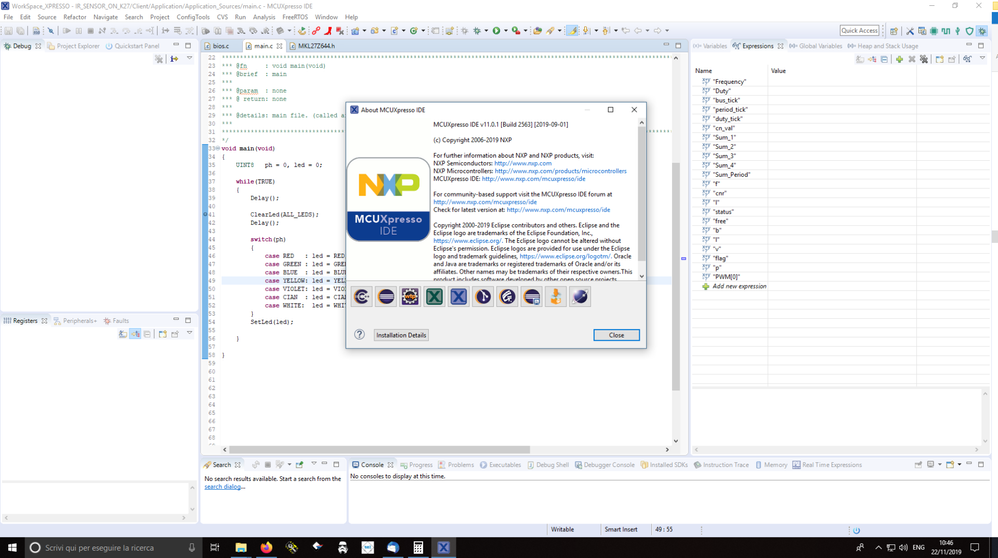The height and width of the screenshot is (558, 998).
Task: Click Collapse All icon in Expressions view
Action: click(884, 59)
